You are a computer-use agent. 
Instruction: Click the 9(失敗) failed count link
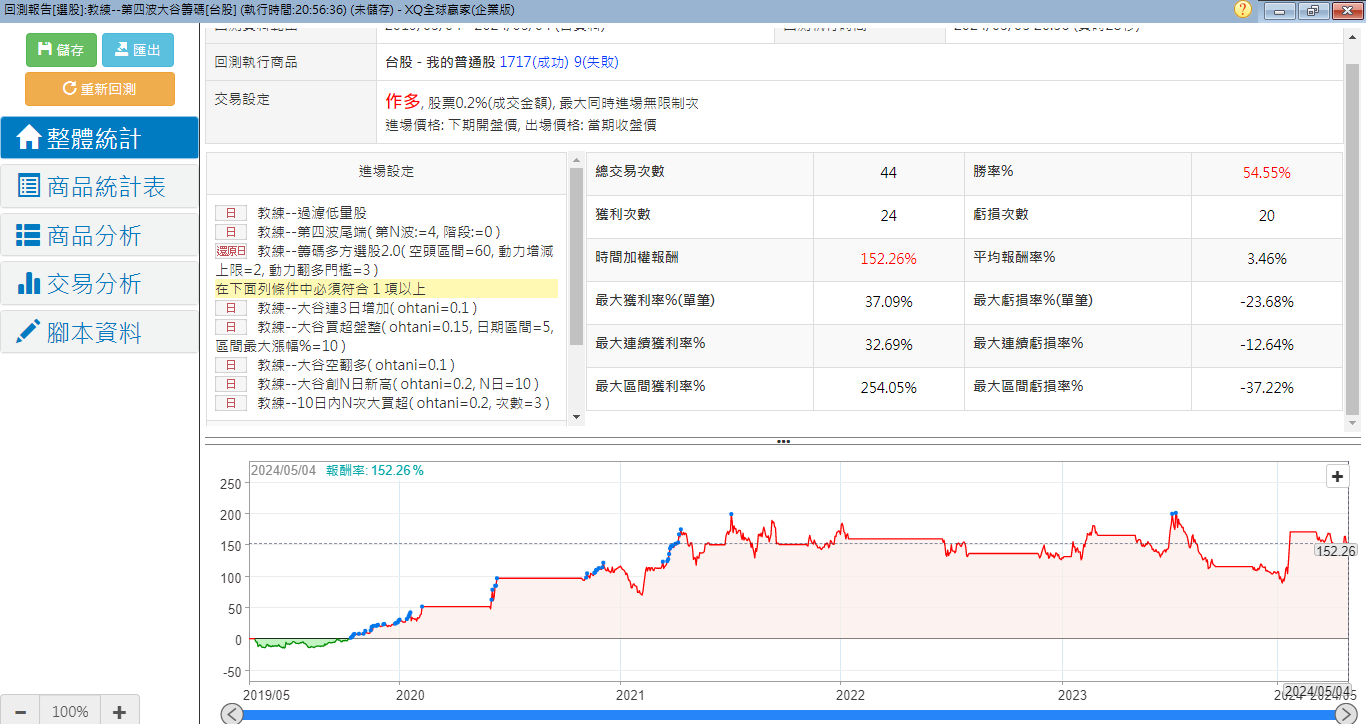[596, 62]
